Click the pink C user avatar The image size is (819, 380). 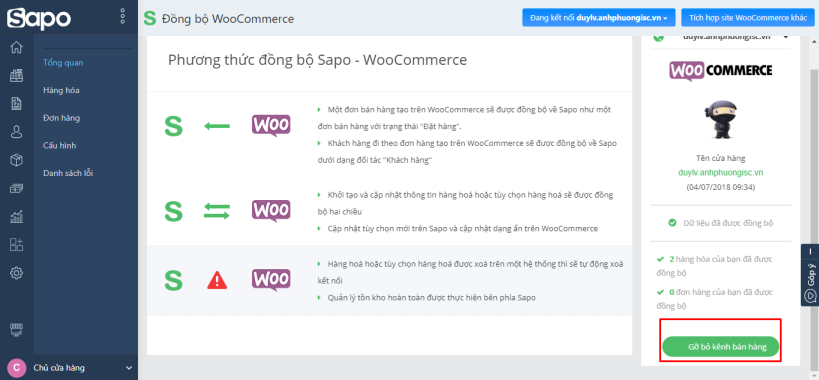click(x=17, y=368)
